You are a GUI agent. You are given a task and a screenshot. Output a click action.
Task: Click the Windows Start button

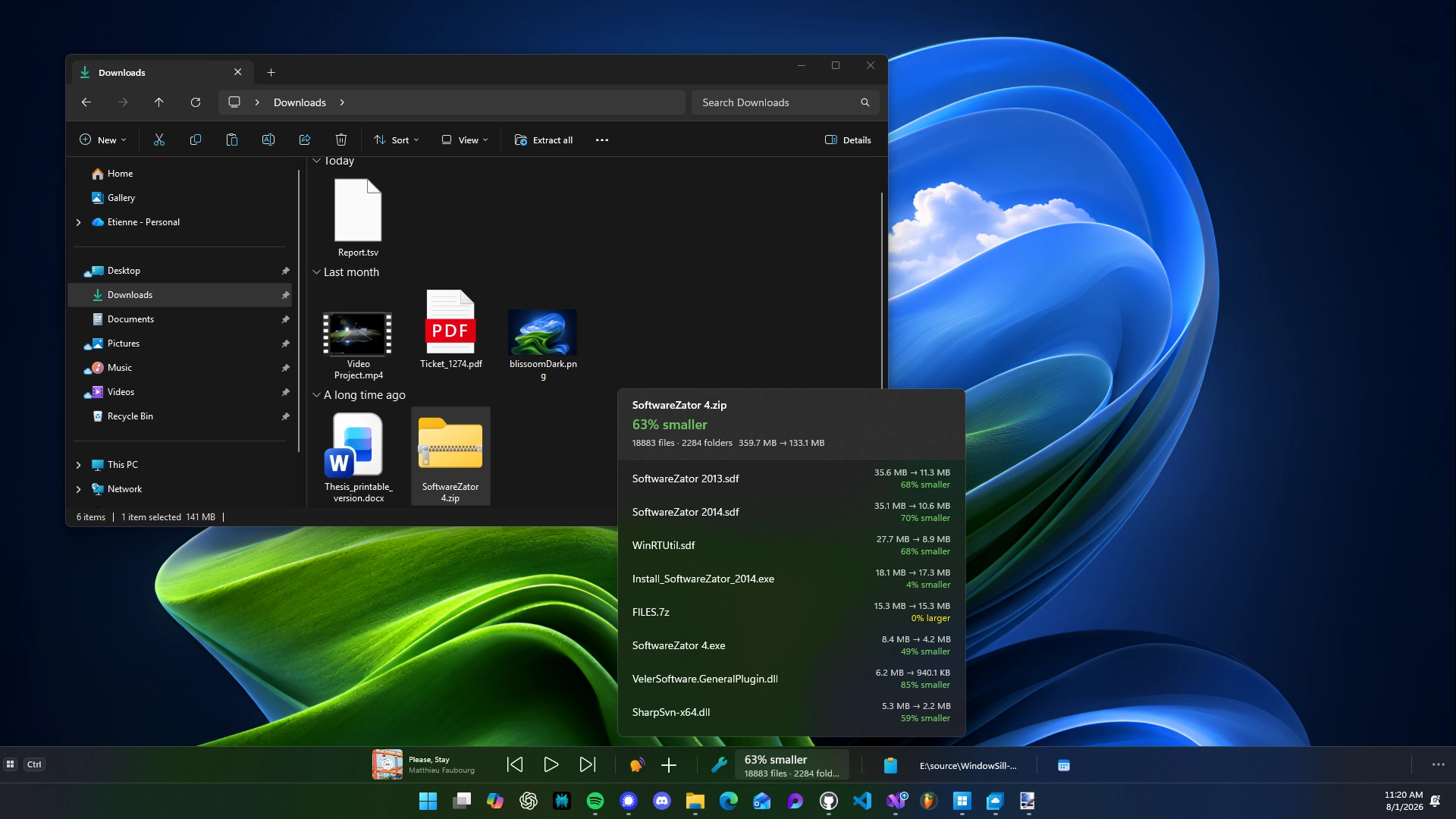coord(428,801)
